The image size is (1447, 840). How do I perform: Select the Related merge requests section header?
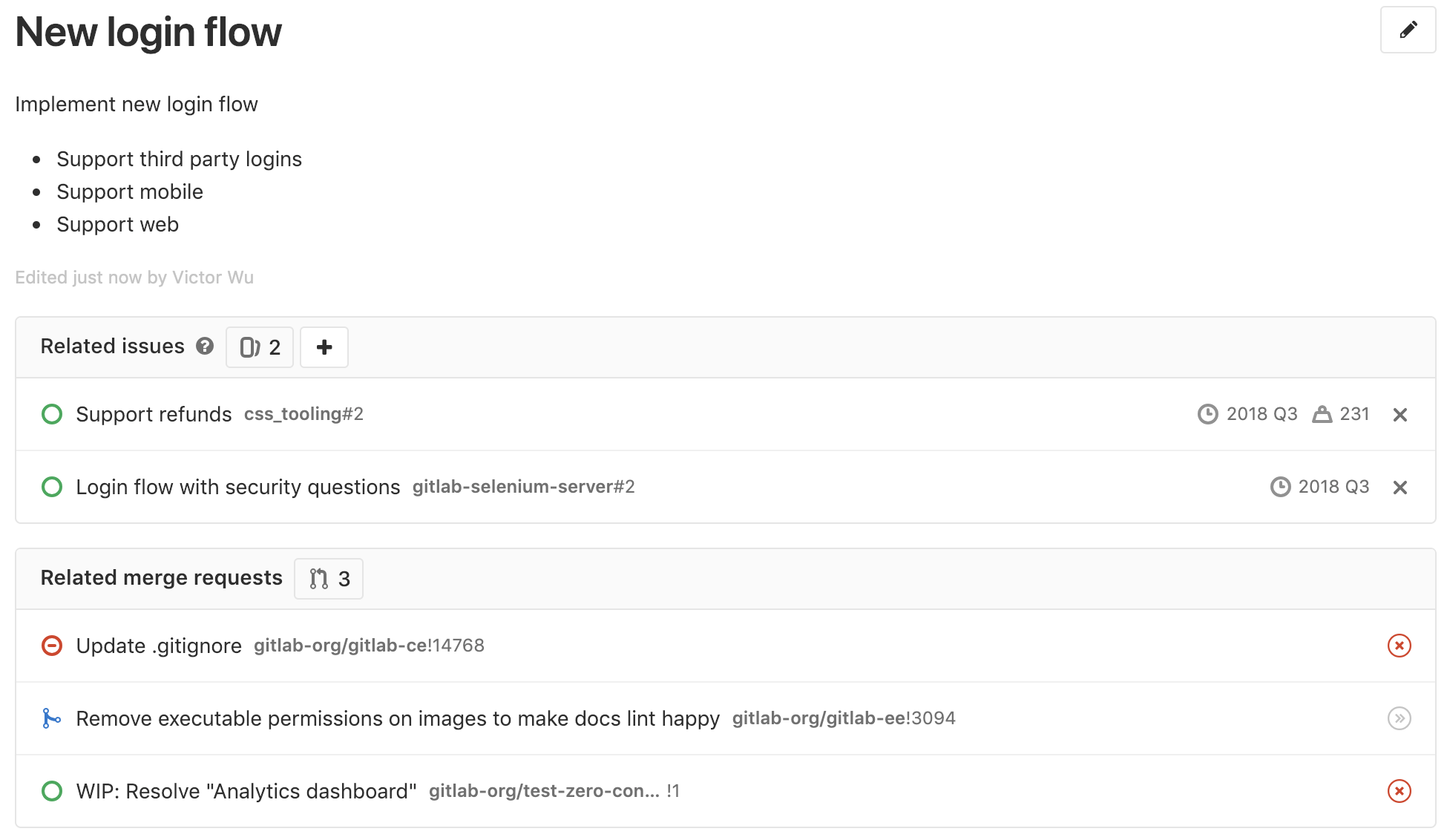[x=161, y=578]
